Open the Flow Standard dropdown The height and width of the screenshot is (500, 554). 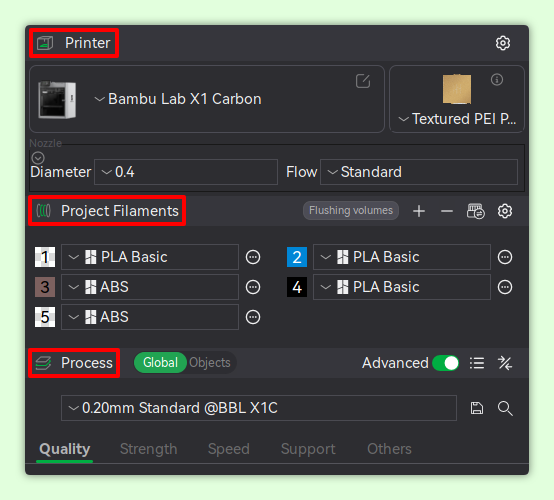click(419, 172)
